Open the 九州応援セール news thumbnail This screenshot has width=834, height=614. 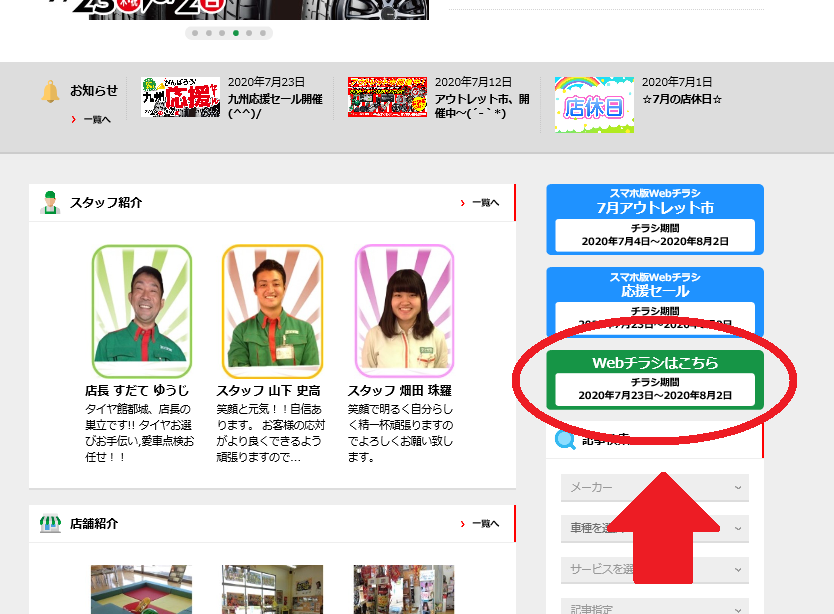pos(181,98)
